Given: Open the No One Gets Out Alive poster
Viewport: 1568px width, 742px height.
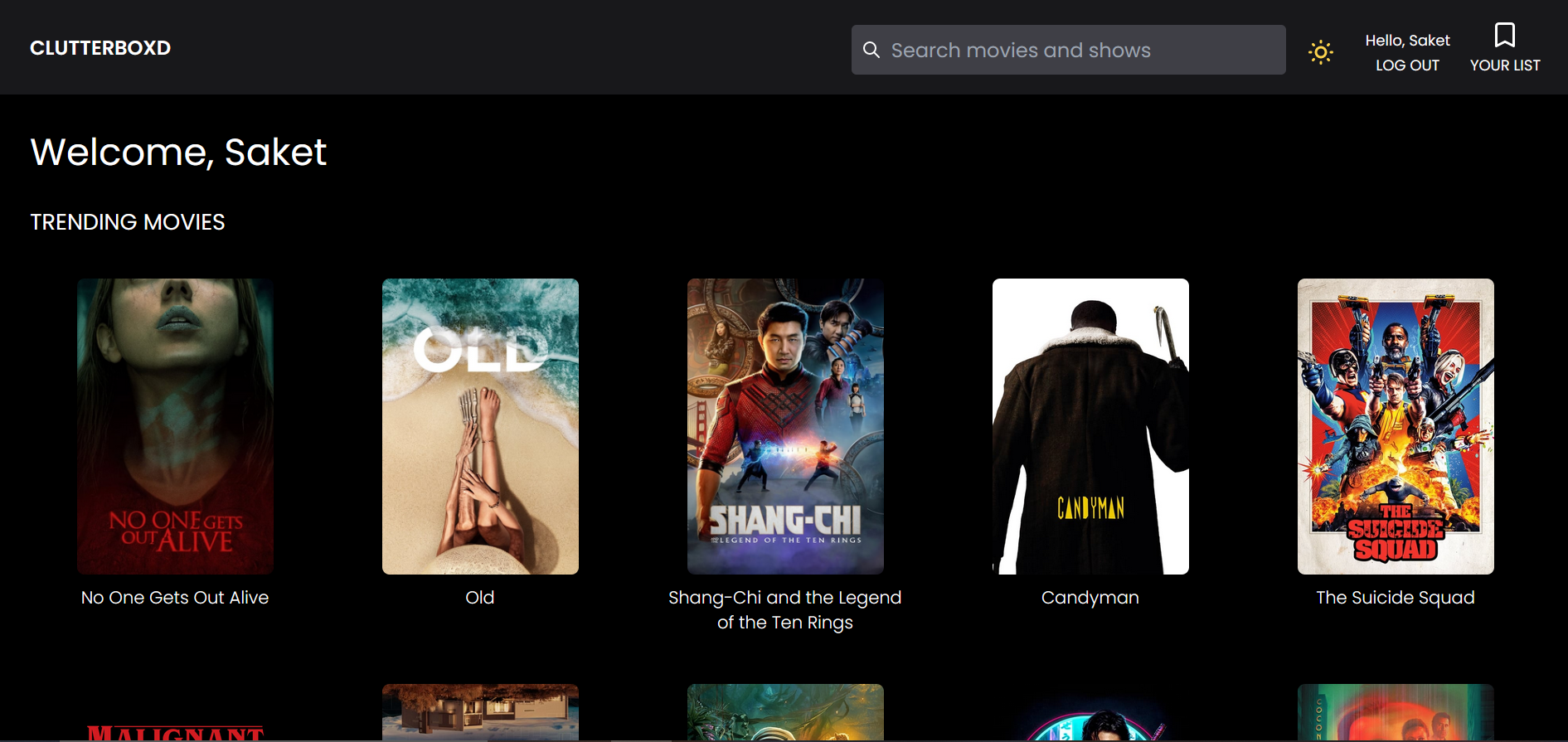Looking at the screenshot, I should coord(175,426).
